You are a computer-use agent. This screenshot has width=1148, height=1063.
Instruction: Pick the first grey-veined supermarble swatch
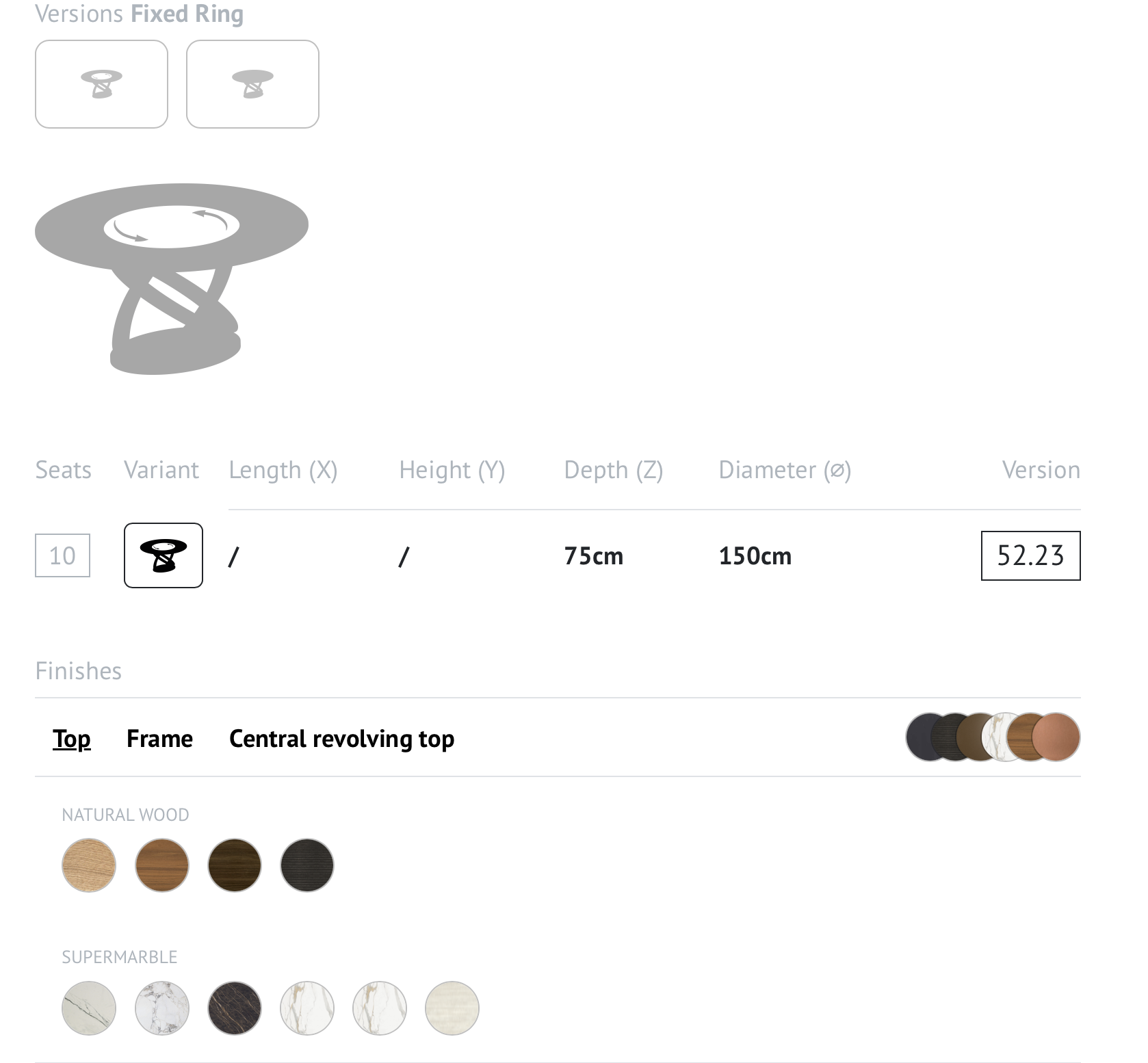pos(89,1008)
